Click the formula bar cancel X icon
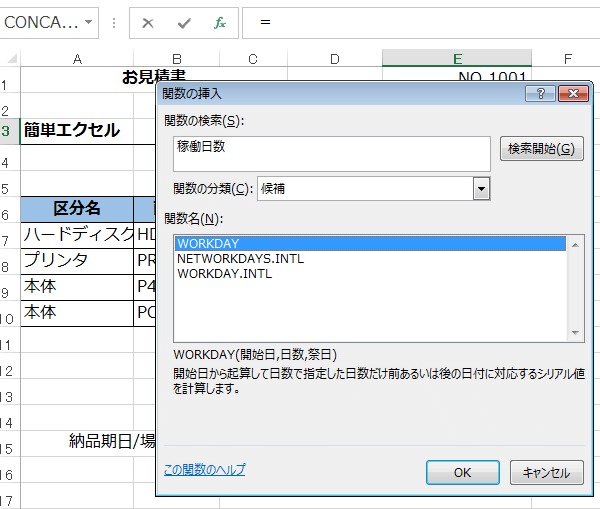This screenshot has height=509, width=600. point(148,22)
